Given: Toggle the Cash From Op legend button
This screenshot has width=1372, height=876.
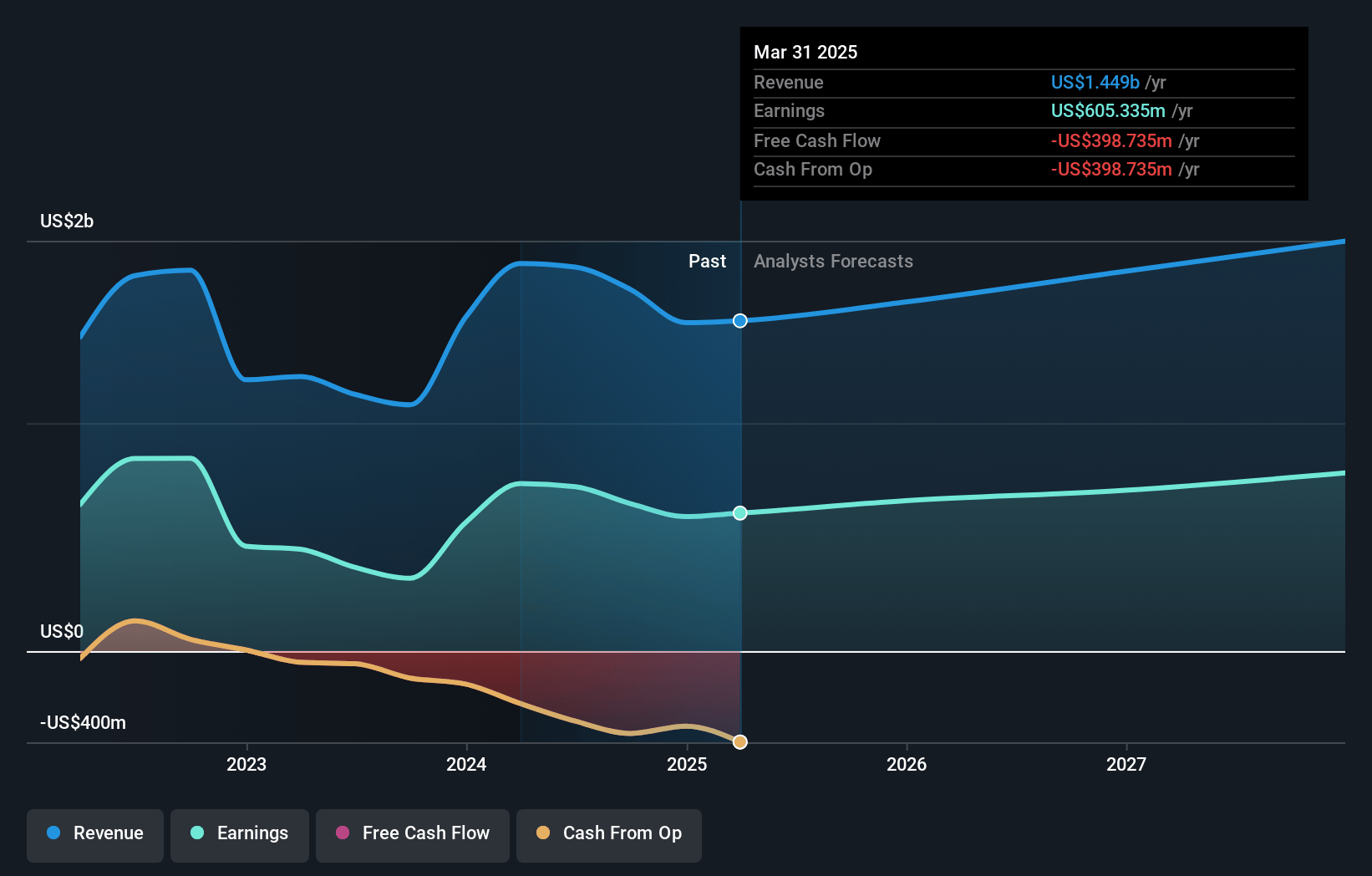Looking at the screenshot, I should (x=609, y=835).
